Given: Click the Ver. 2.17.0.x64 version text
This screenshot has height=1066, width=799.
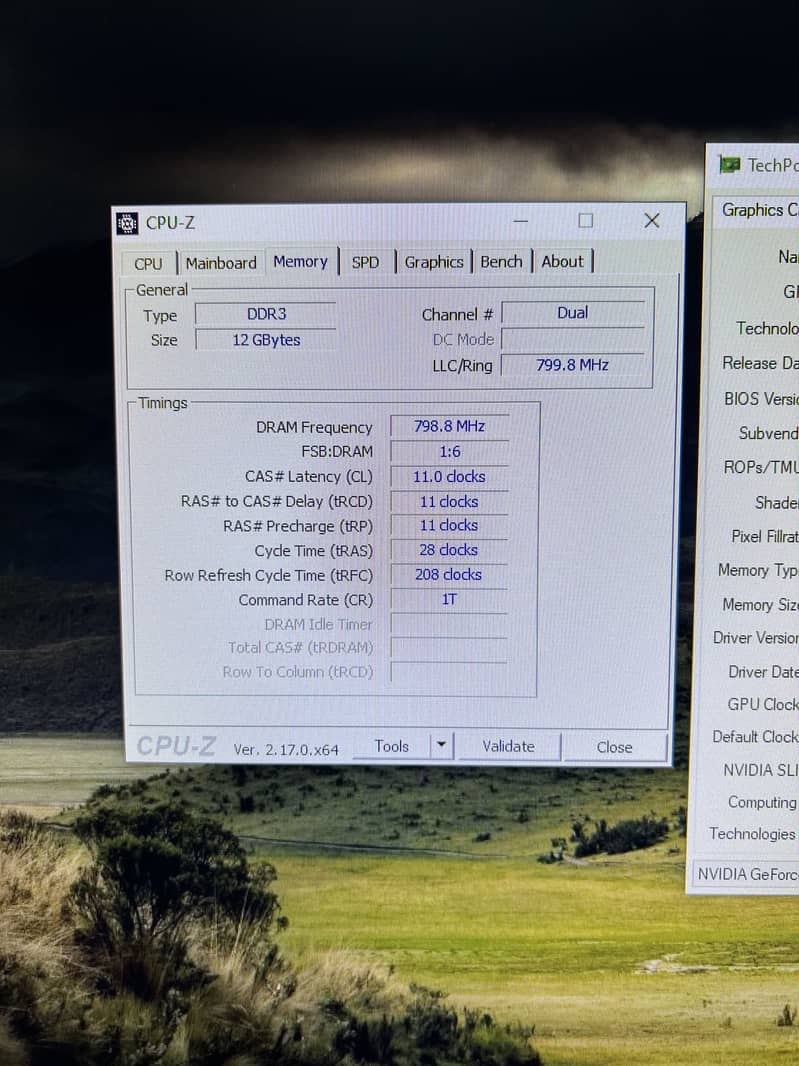Looking at the screenshot, I should click(x=286, y=749).
